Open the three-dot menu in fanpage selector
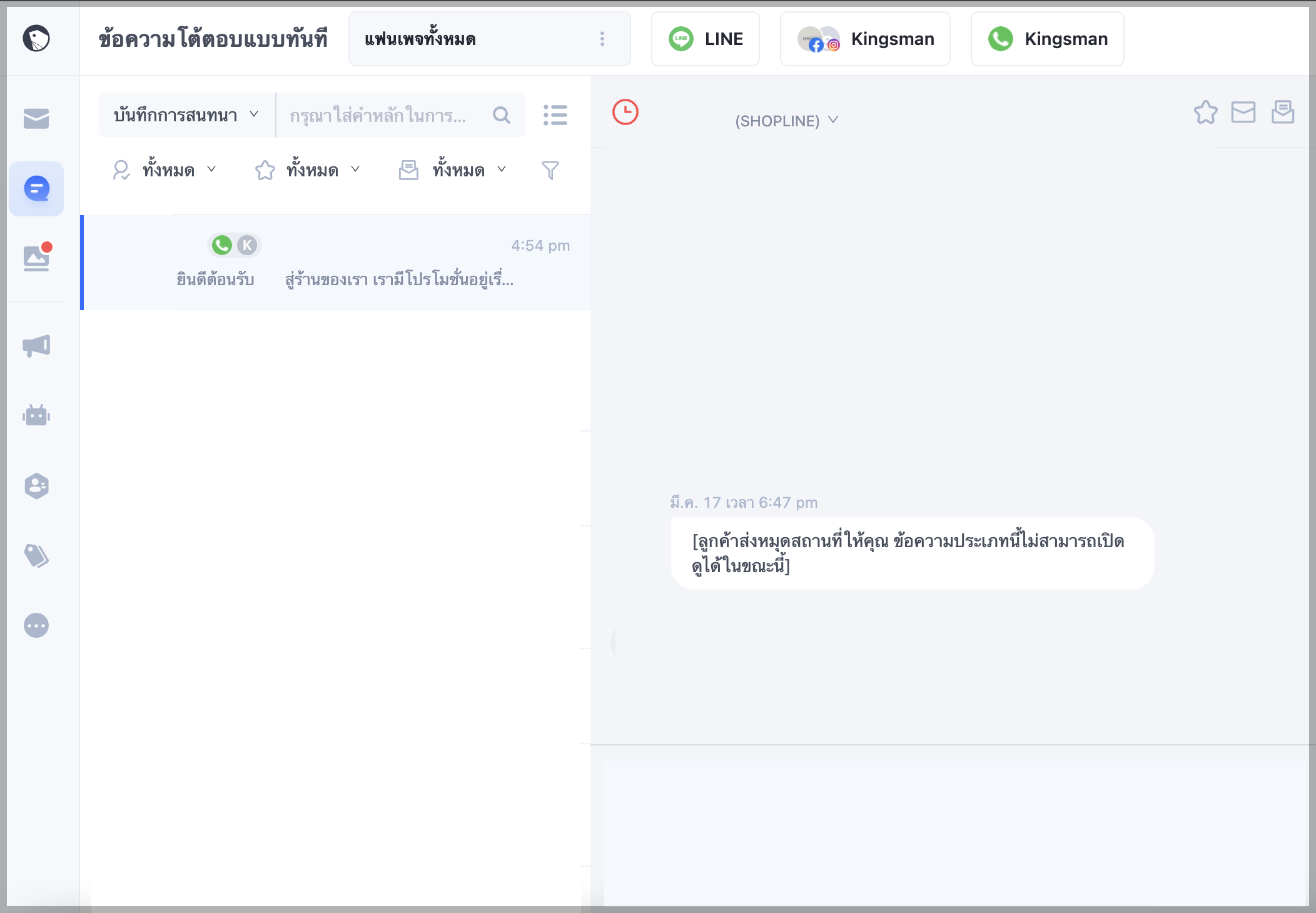The height and width of the screenshot is (913, 1316). coord(602,39)
